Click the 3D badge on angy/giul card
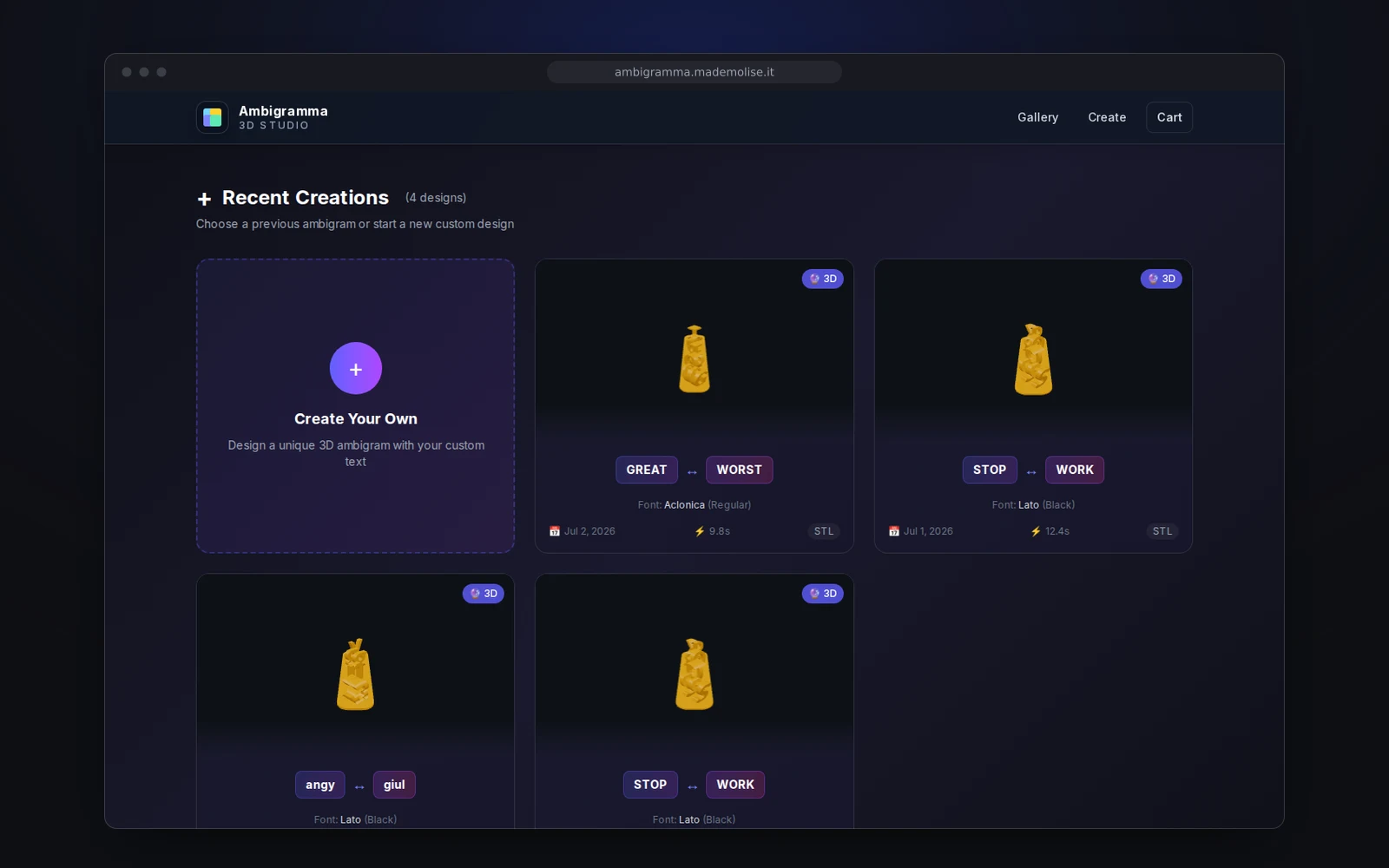Viewport: 1389px width, 868px height. pos(484,594)
